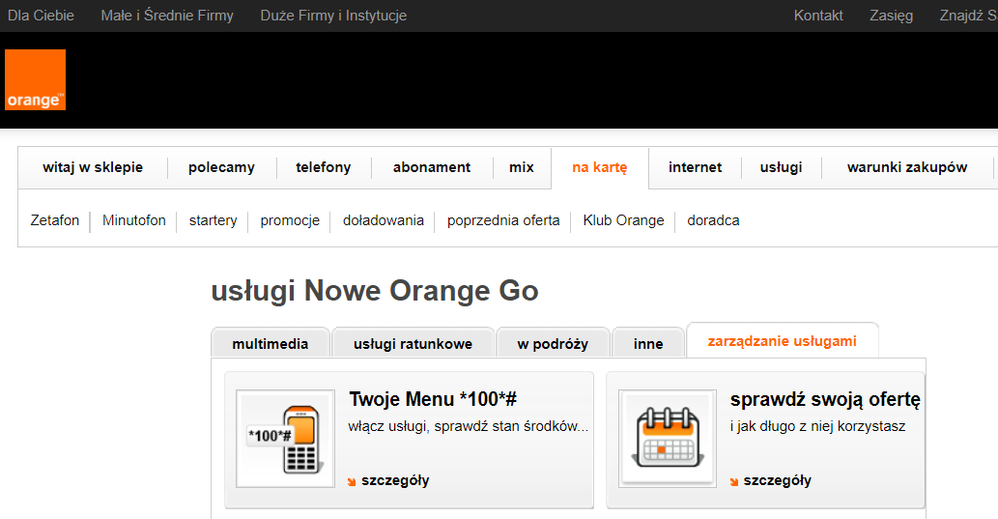The image size is (998, 519).
Task: Click the calendar offer icon
Action: click(x=668, y=439)
